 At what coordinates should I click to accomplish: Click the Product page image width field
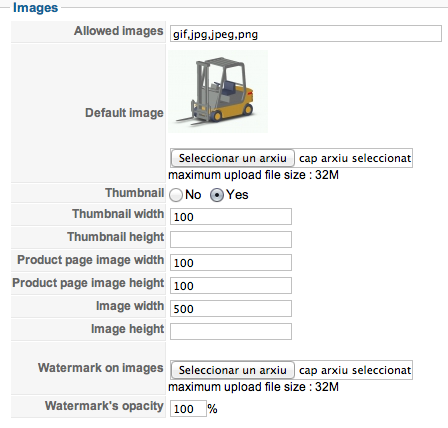231,263
